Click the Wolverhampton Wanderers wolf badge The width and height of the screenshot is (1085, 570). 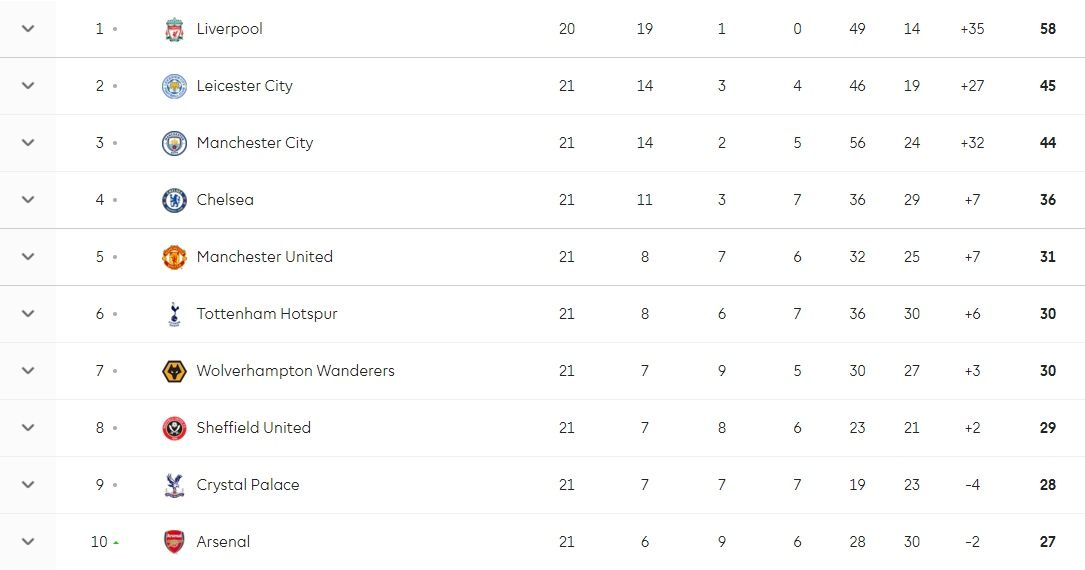point(174,371)
